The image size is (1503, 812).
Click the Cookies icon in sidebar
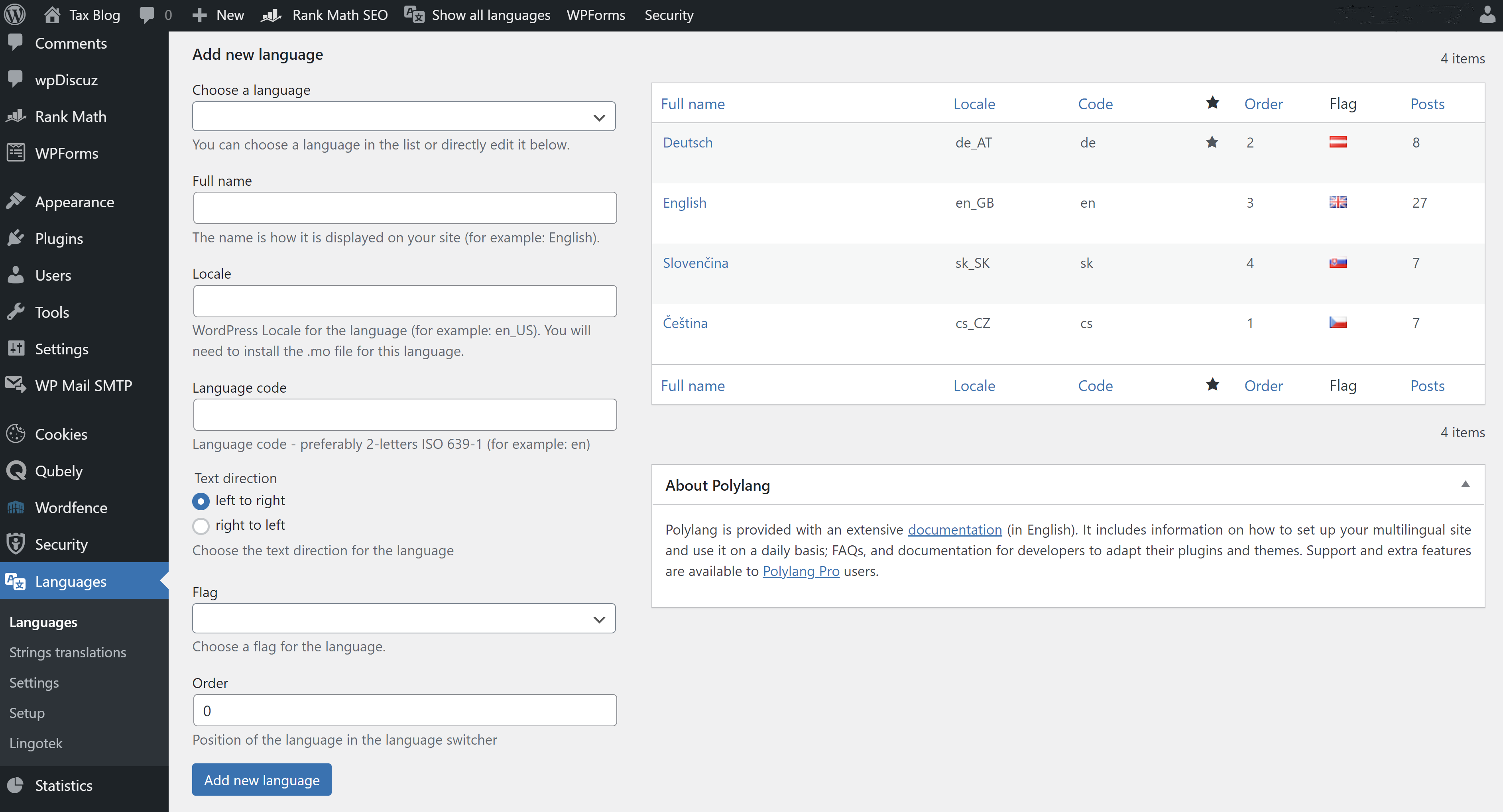(16, 433)
